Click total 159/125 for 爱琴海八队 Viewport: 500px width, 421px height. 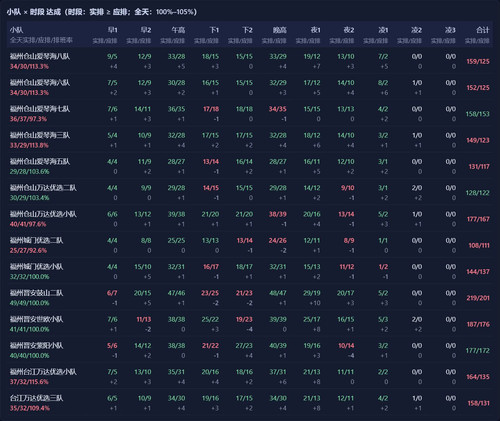click(x=478, y=61)
